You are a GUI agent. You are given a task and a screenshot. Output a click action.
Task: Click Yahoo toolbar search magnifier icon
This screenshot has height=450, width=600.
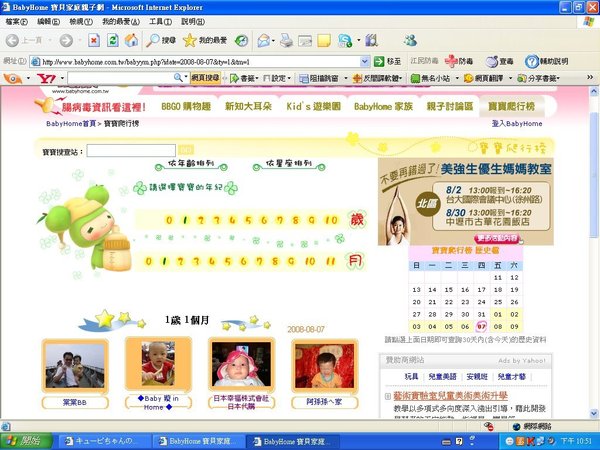click(178, 78)
